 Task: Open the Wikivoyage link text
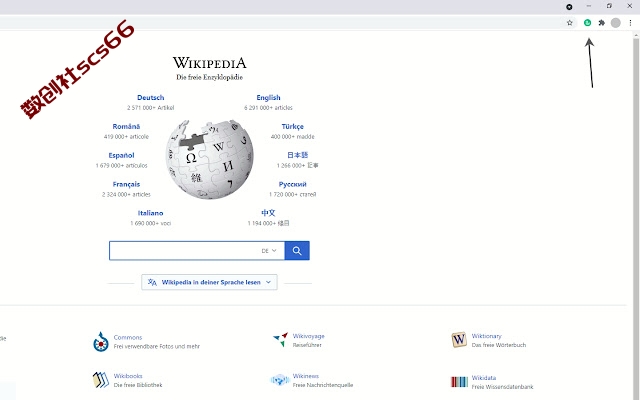(309, 336)
